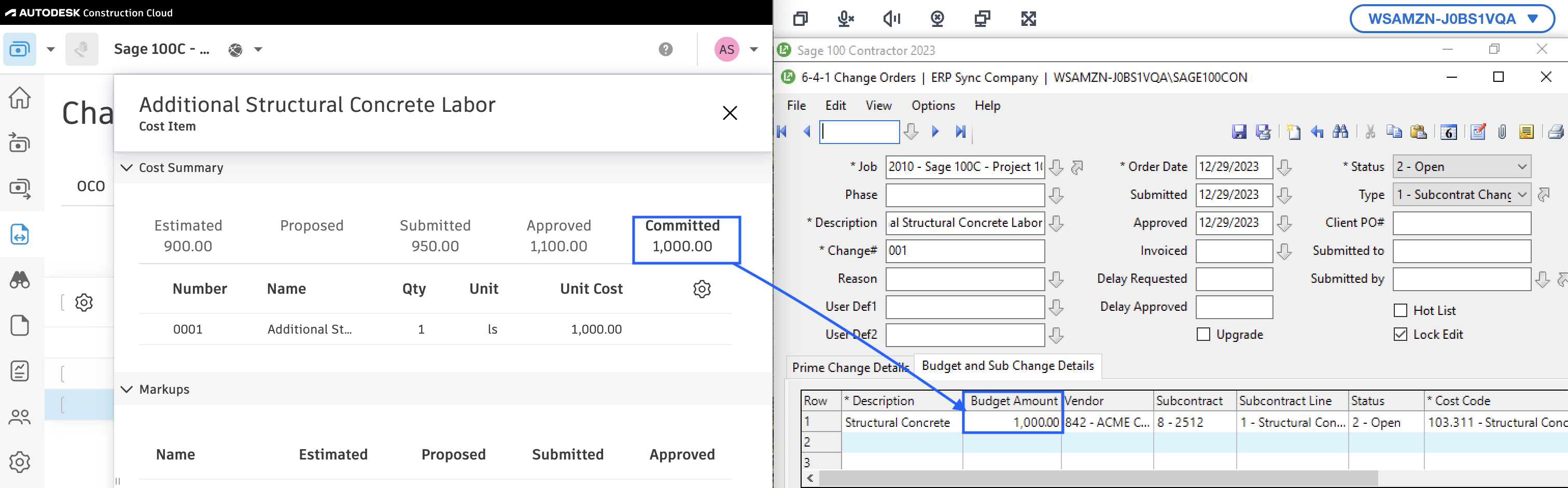Click the Save floppy disk icon

pyautogui.click(x=1239, y=132)
